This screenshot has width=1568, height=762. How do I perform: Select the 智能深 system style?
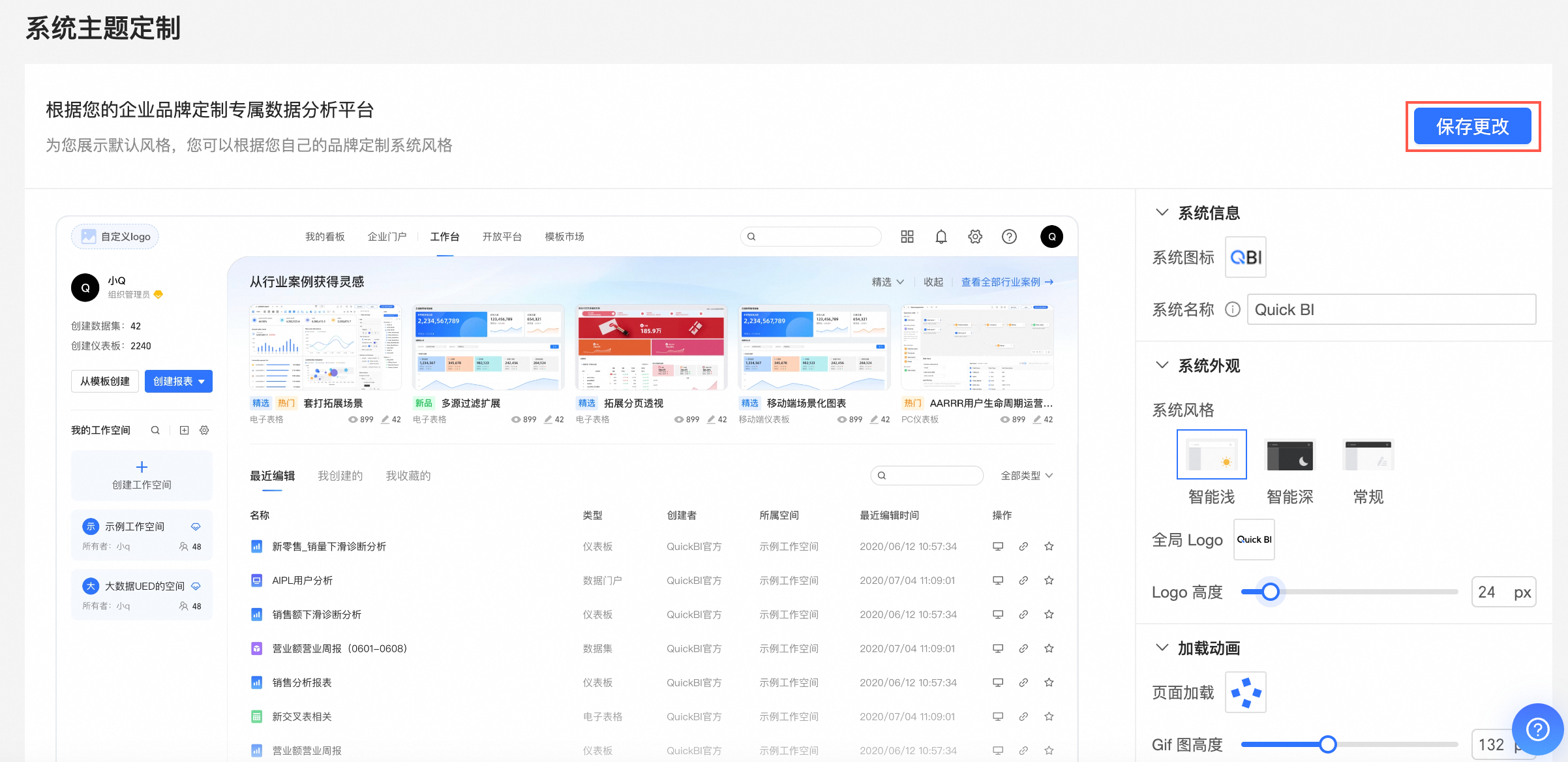pos(1289,455)
